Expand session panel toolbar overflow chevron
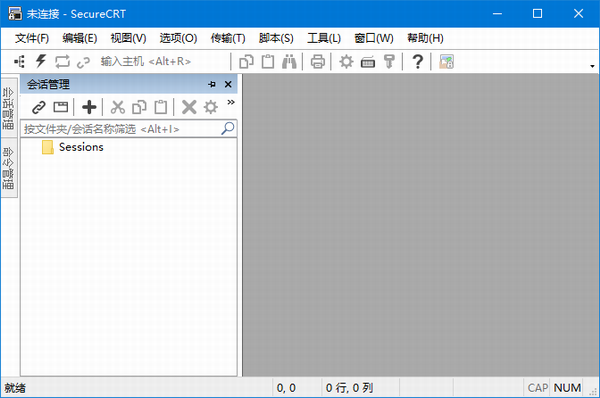Viewport: 600px width, 398px height. pyautogui.click(x=231, y=102)
